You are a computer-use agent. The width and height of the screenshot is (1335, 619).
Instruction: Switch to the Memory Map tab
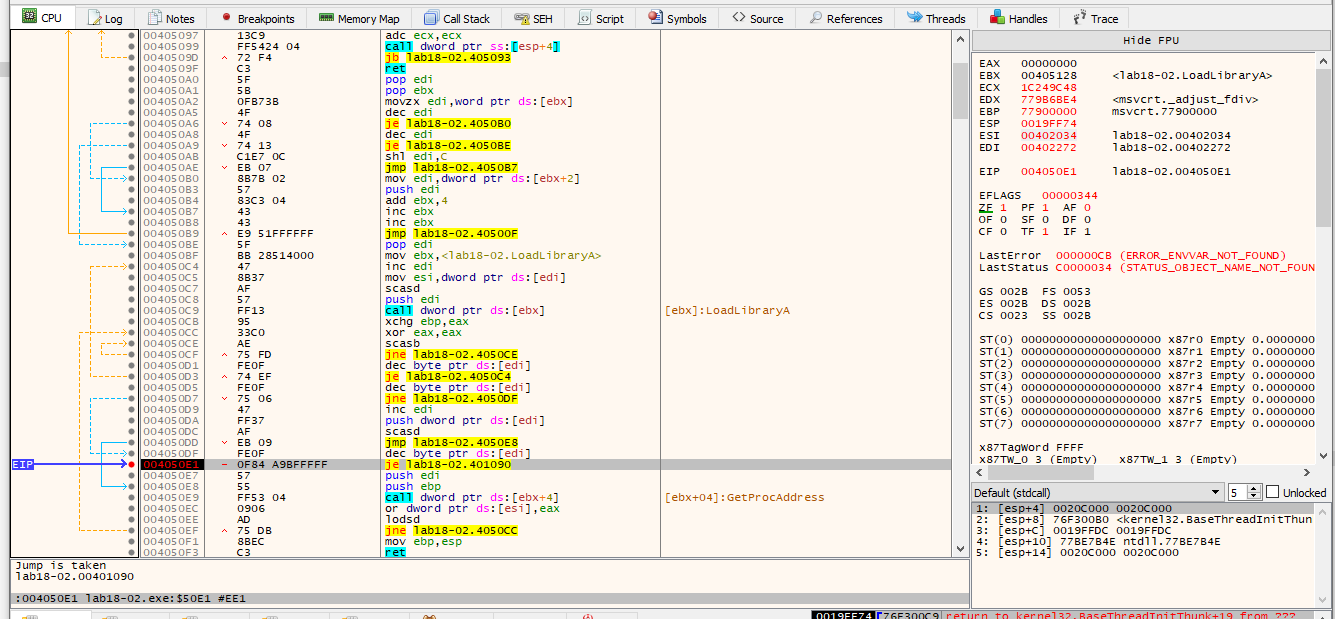point(359,18)
